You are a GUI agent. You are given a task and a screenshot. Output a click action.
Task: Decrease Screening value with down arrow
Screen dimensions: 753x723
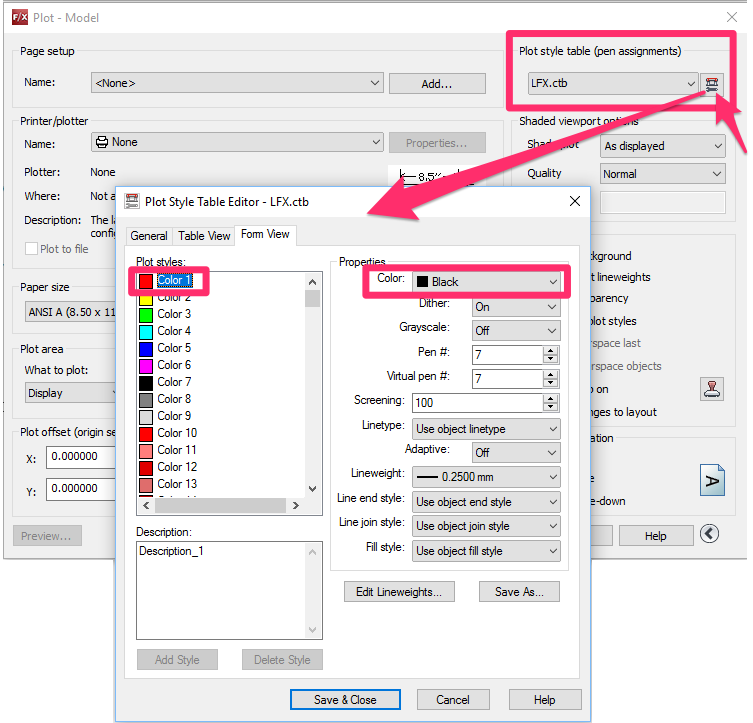coord(550,407)
